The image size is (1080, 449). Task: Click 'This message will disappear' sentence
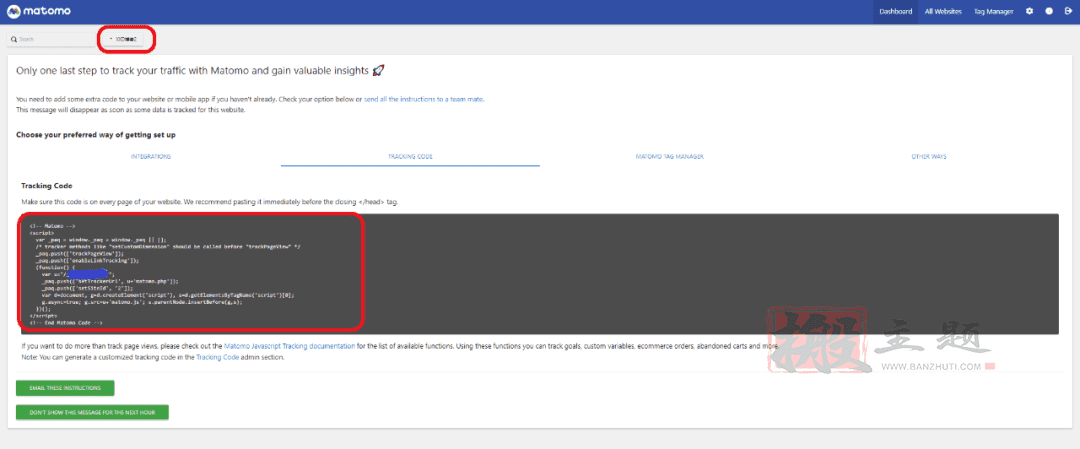coord(131,110)
